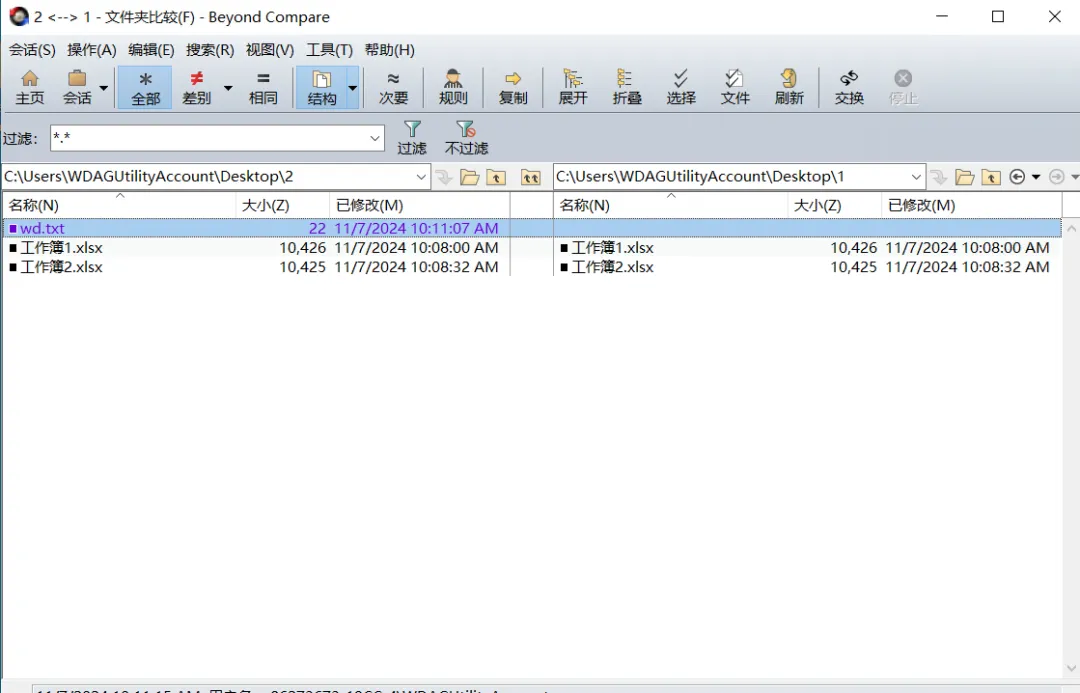The width and height of the screenshot is (1080, 693).
Task: Click right pane date 11/7/2024 10:08:32 AM
Action: point(967,267)
